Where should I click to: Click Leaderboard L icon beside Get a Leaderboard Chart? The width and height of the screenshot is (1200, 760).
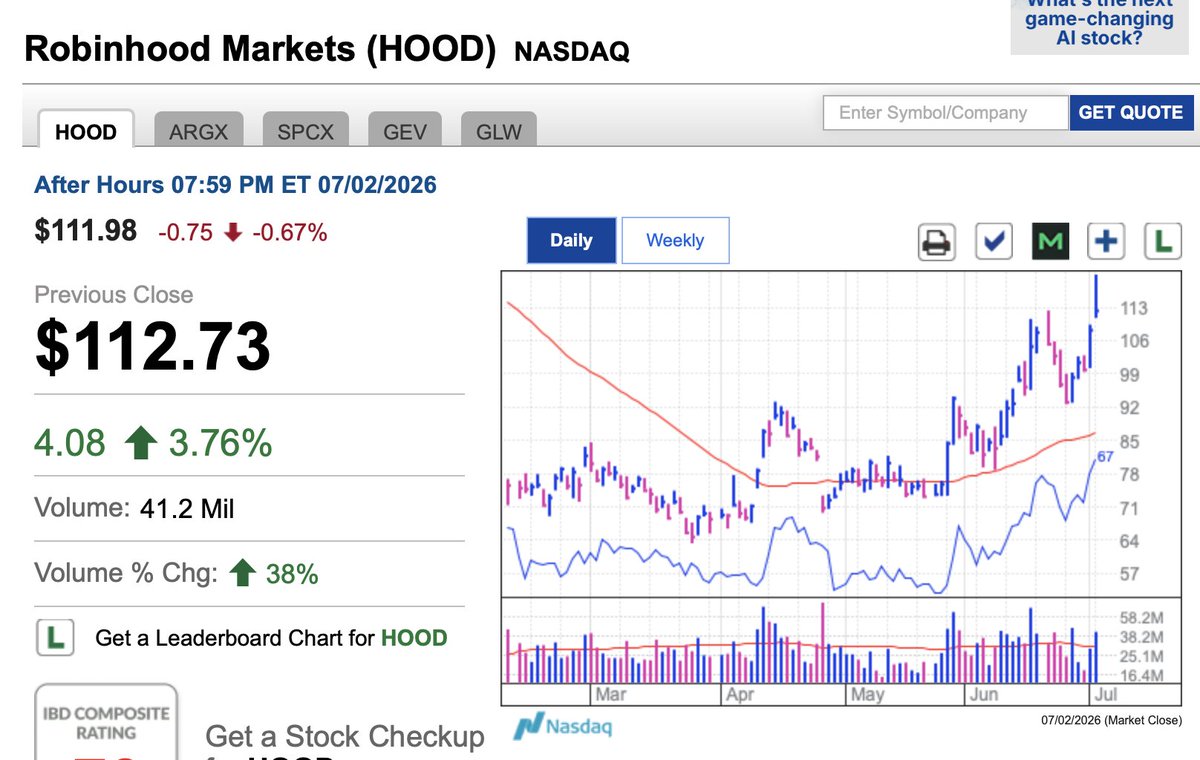pos(56,637)
